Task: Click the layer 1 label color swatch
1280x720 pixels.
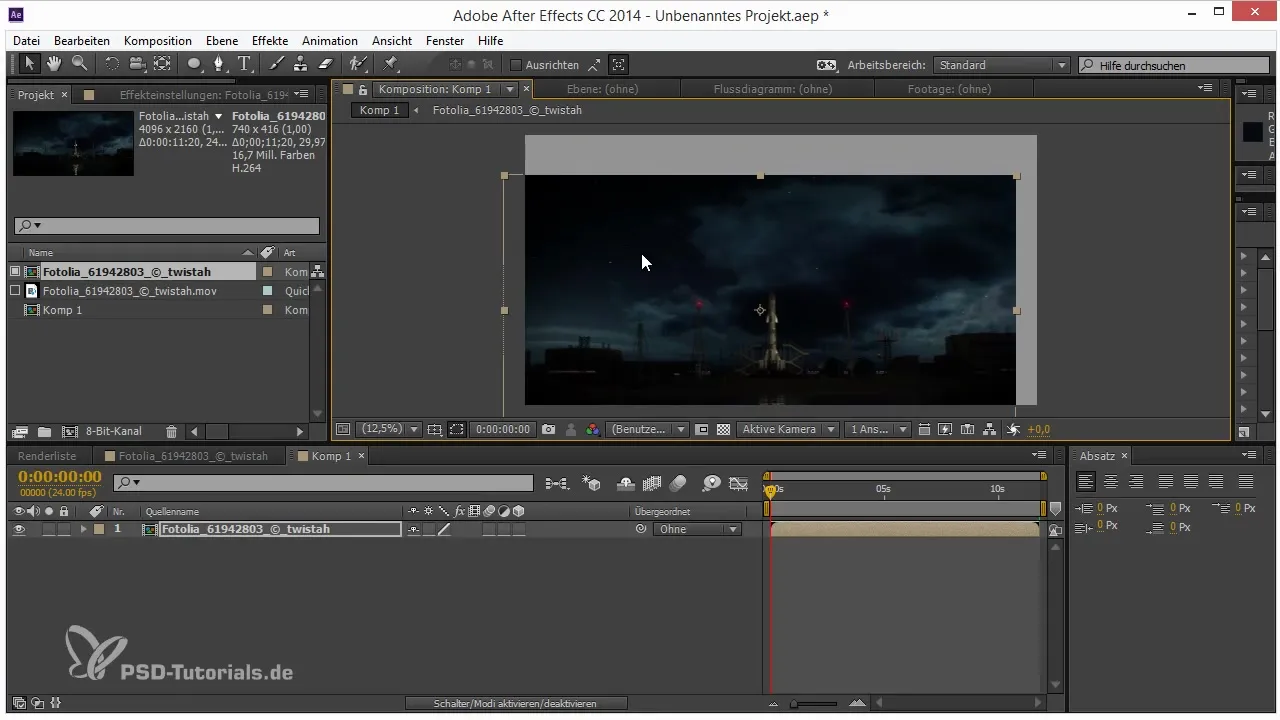Action: (99, 529)
